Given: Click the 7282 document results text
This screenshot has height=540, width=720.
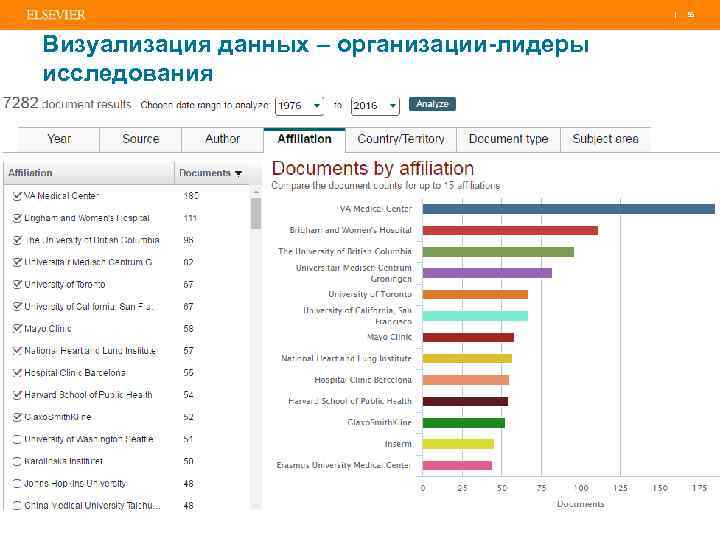Looking at the screenshot, I should [x=67, y=104].
